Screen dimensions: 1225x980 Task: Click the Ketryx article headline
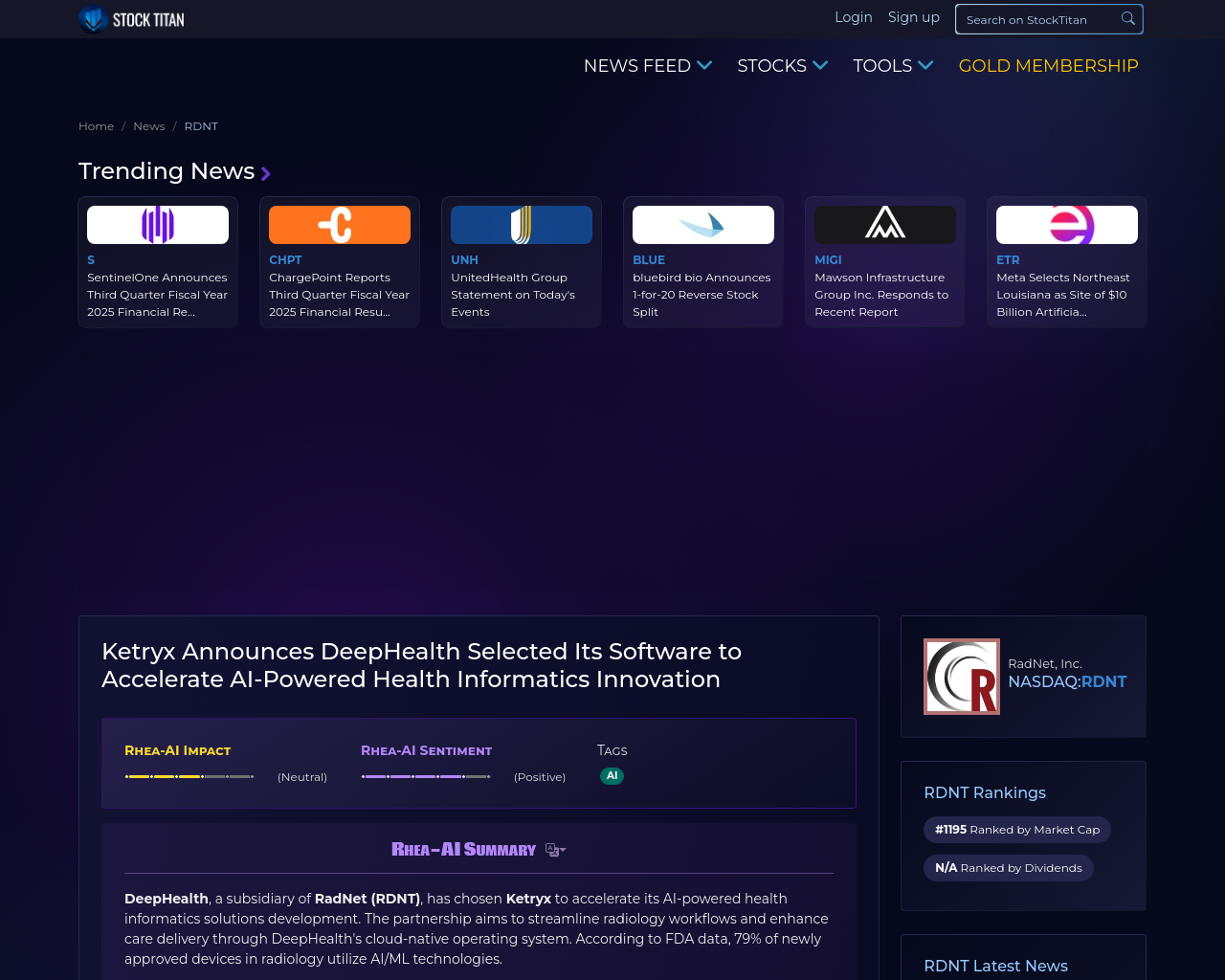pyautogui.click(x=421, y=665)
